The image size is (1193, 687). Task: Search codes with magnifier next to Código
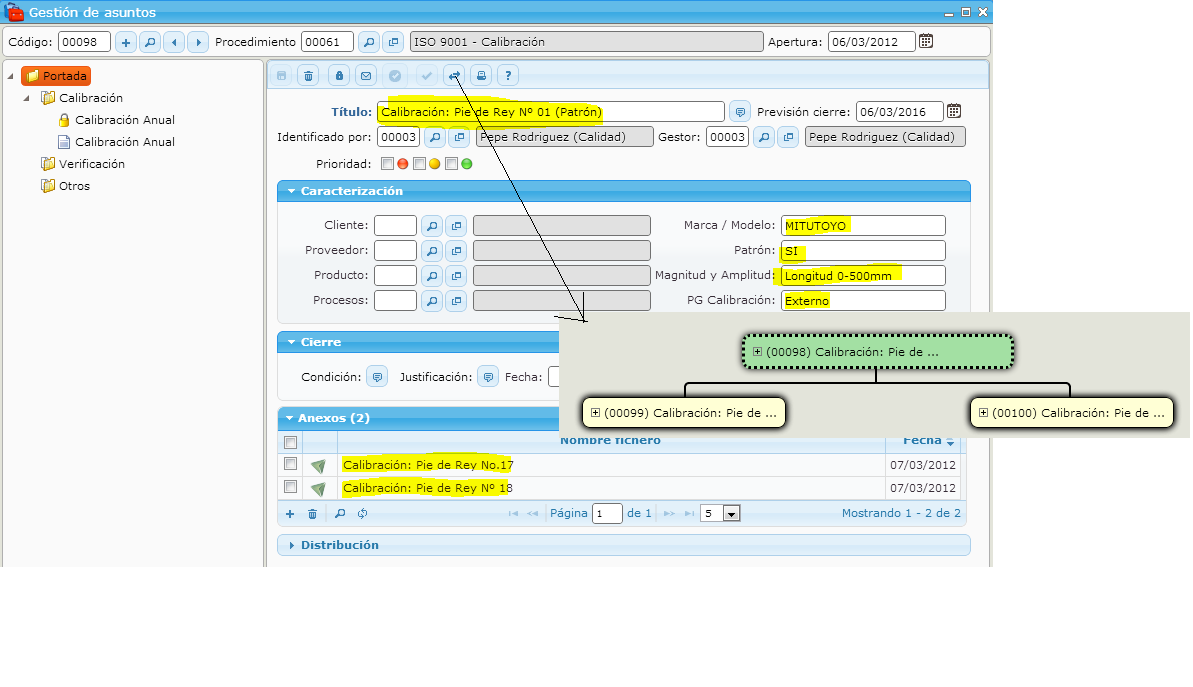pos(150,42)
